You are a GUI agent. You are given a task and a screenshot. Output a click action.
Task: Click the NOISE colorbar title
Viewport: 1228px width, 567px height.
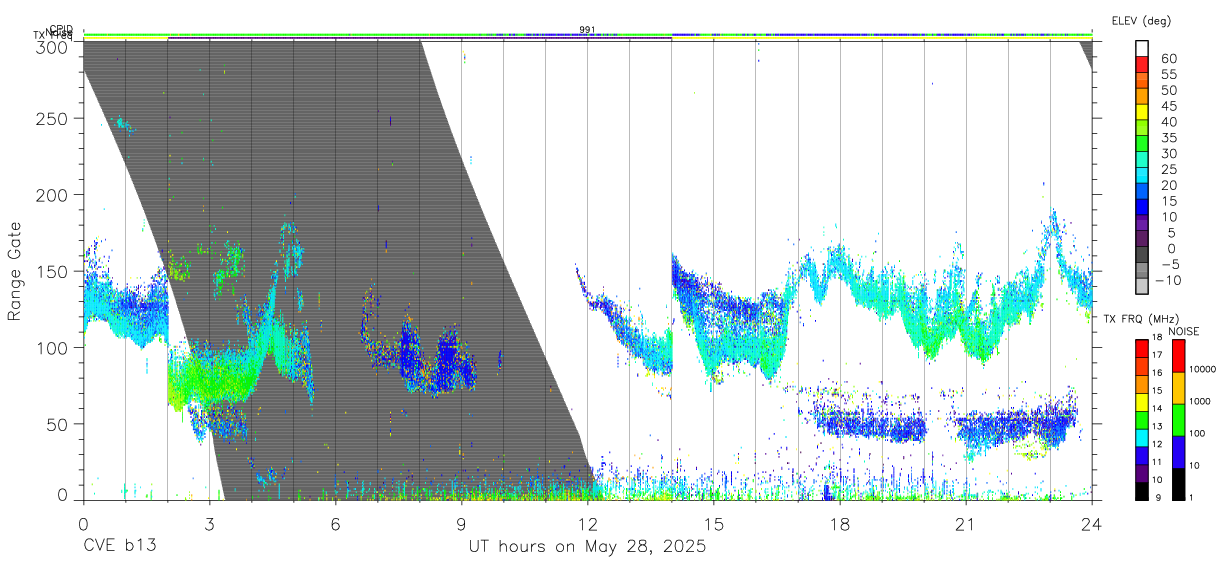(x=1184, y=331)
